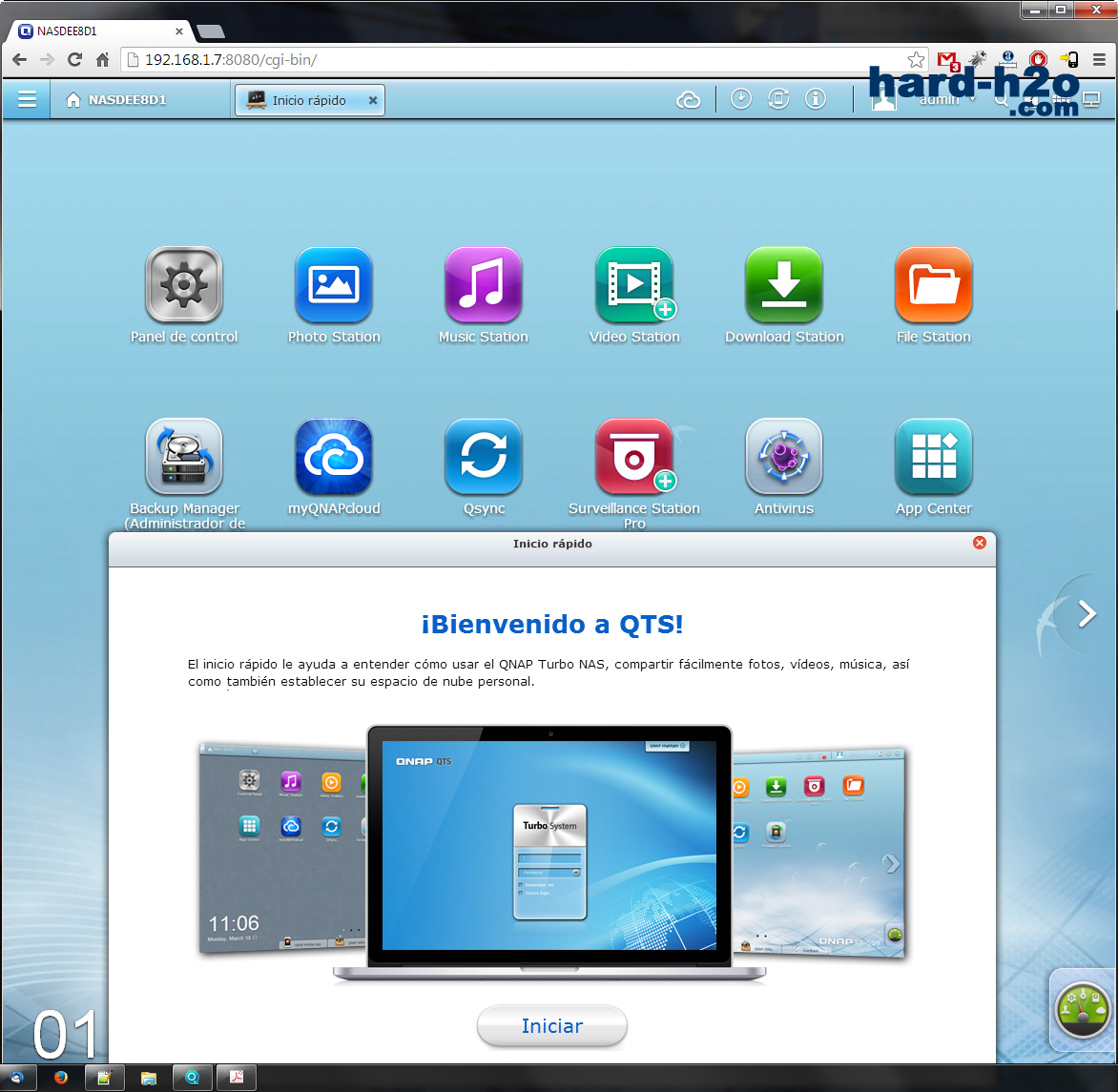Open a new browser tab

coord(210,31)
